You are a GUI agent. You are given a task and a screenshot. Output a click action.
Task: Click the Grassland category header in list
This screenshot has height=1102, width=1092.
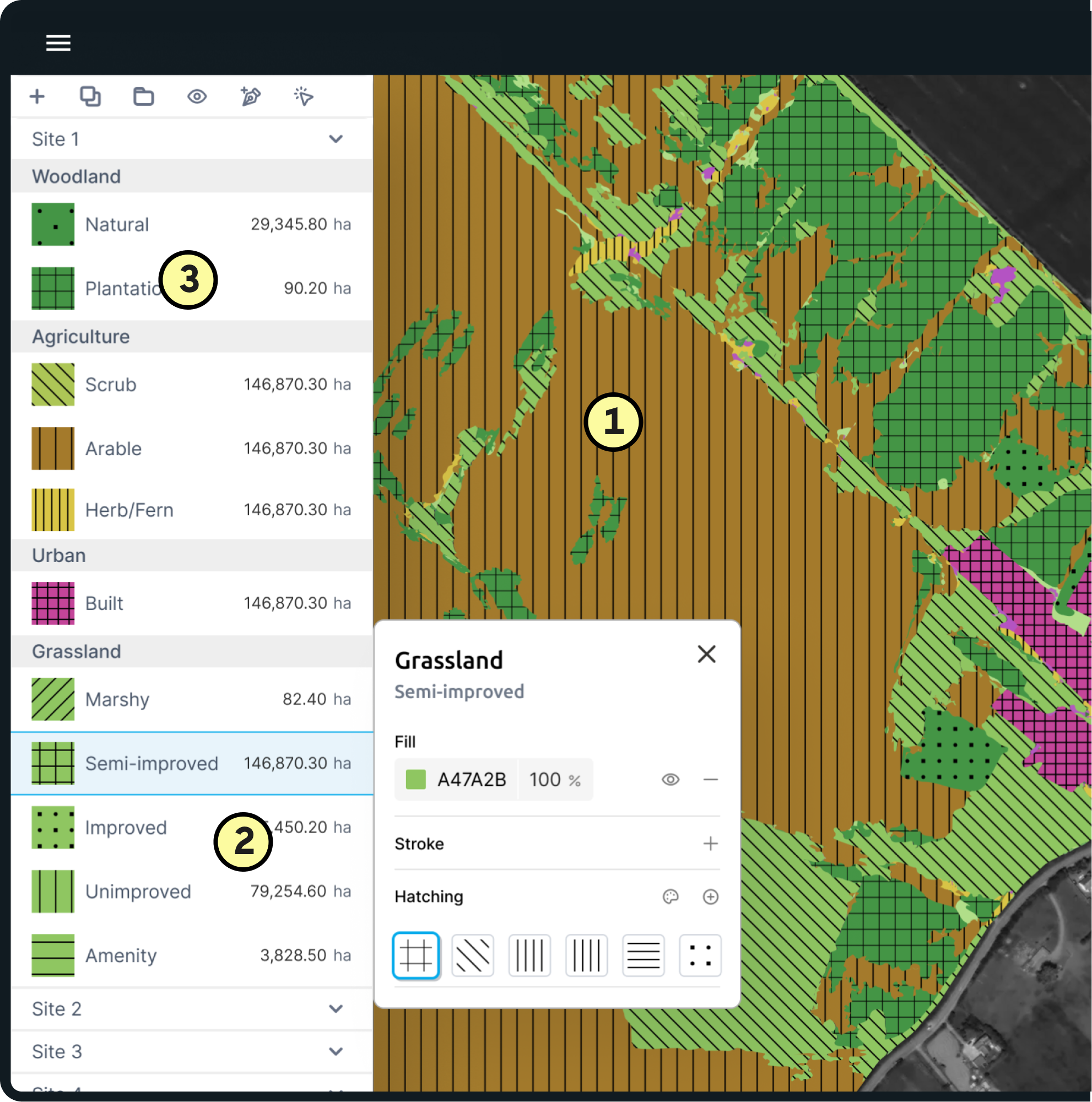tap(192, 651)
